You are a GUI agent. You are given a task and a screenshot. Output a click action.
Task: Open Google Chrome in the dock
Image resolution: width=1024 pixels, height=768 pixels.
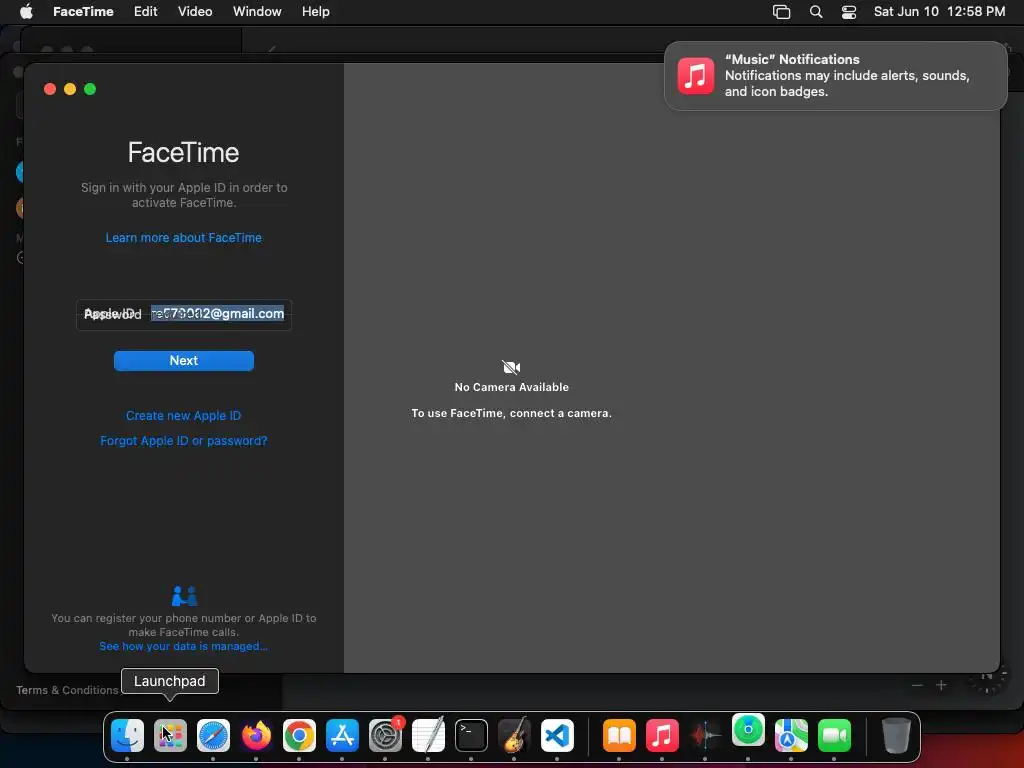(299, 735)
